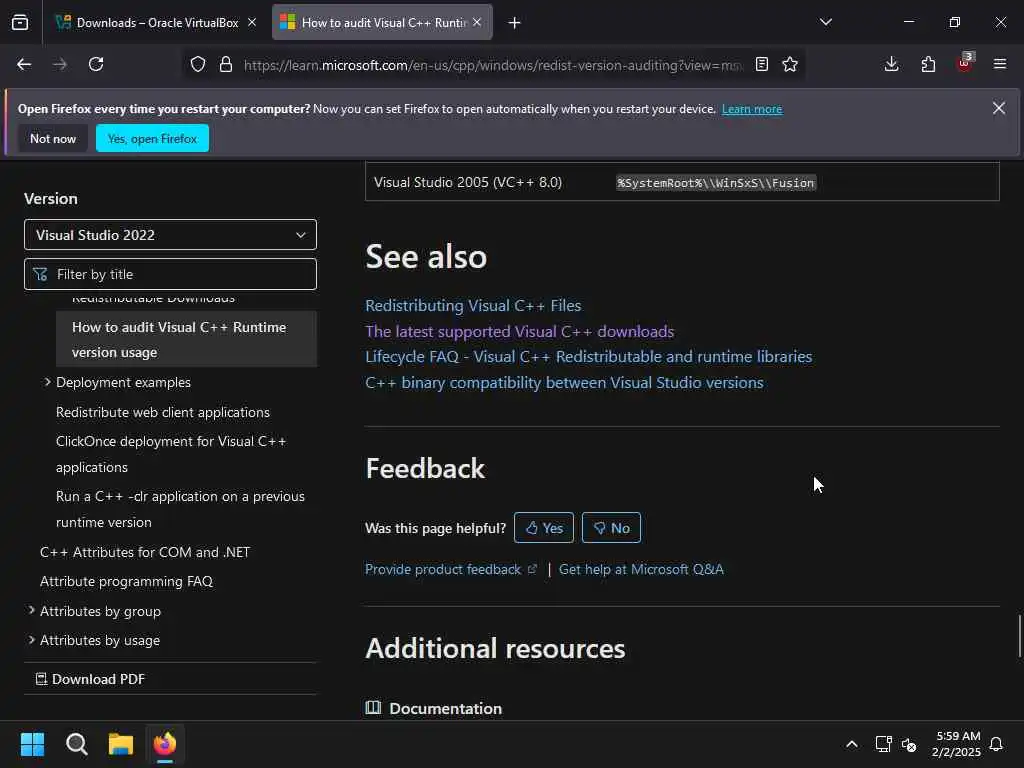Image resolution: width=1024 pixels, height=768 pixels.
Task: Open a new tab
Action: (515, 23)
